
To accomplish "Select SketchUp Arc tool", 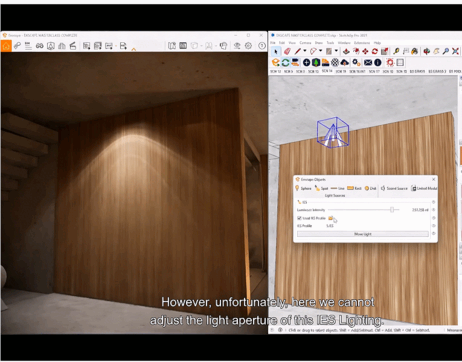I will (x=313, y=51).
